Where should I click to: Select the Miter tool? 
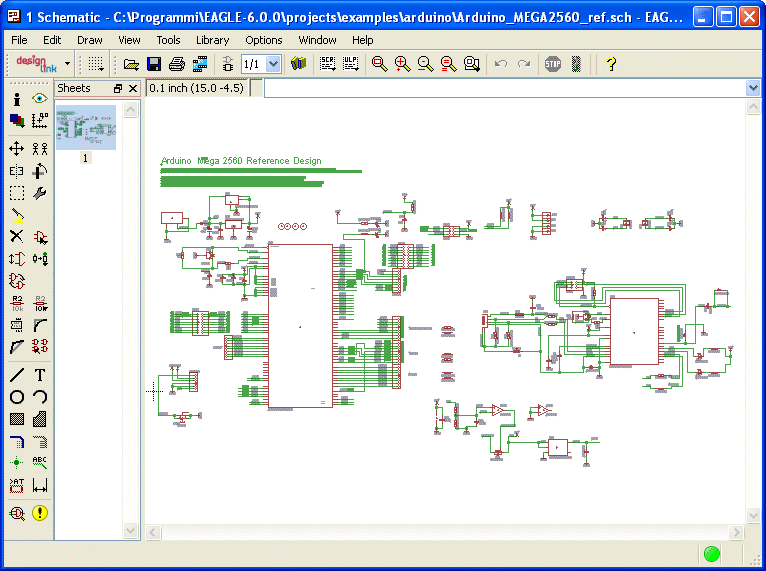(40, 325)
